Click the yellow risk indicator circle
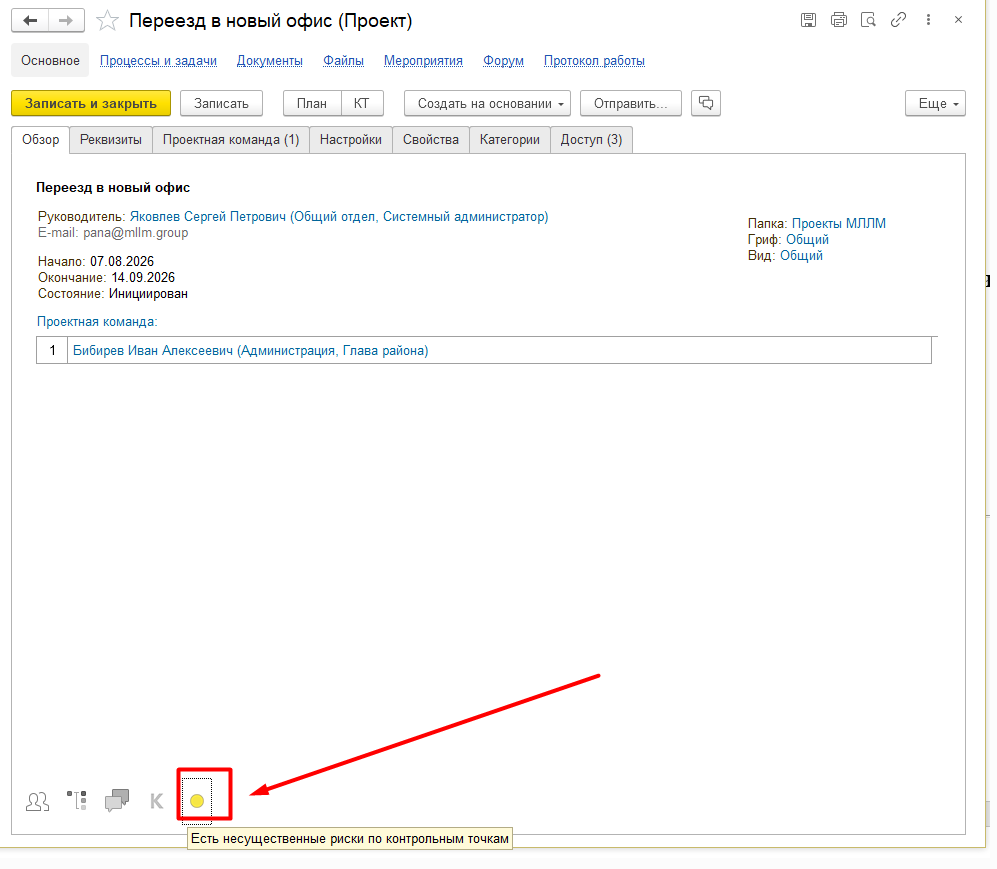This screenshot has width=997, height=869. (x=197, y=801)
